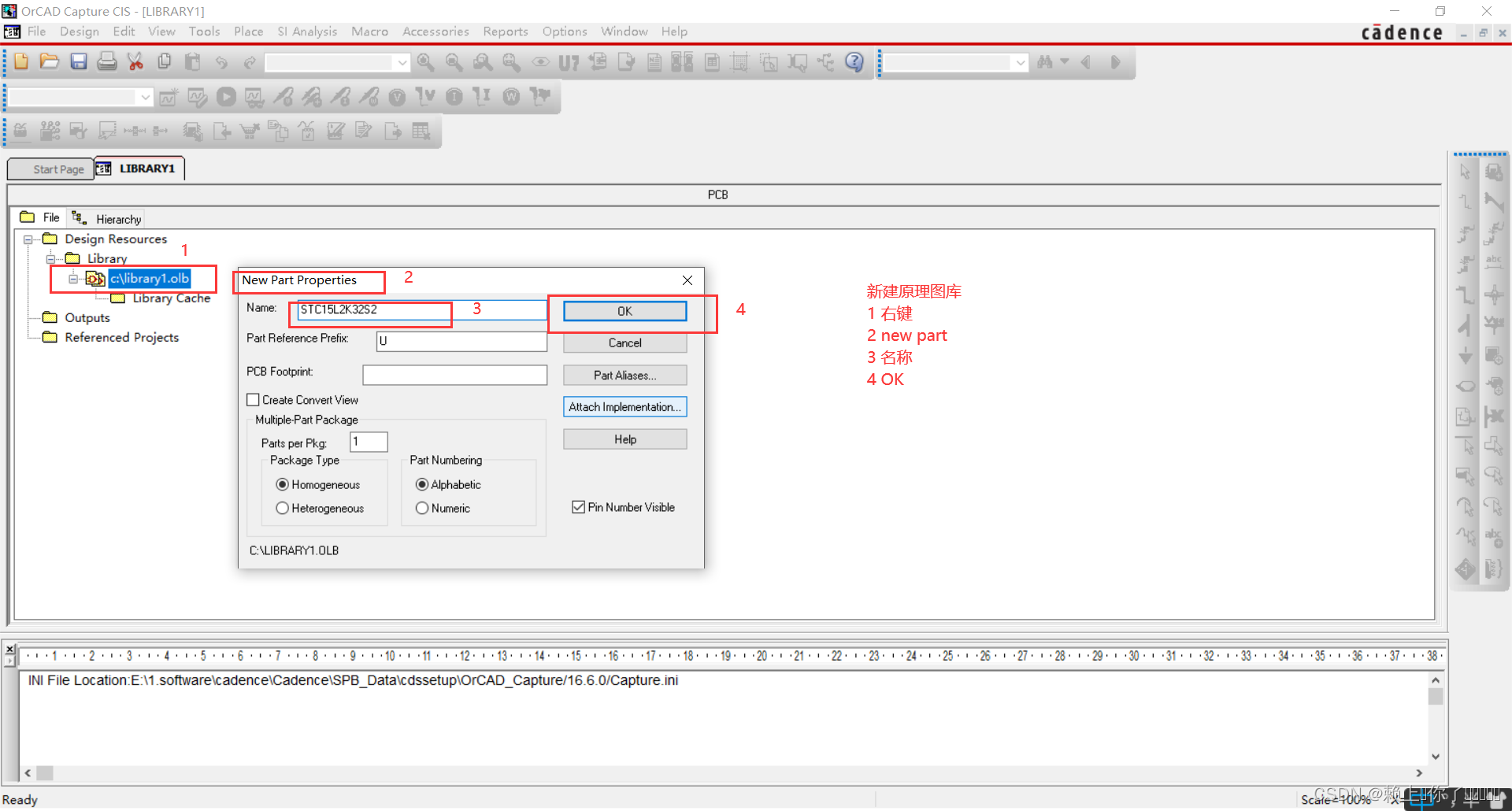
Task: Open the SI Analysis menu
Action: tap(307, 31)
